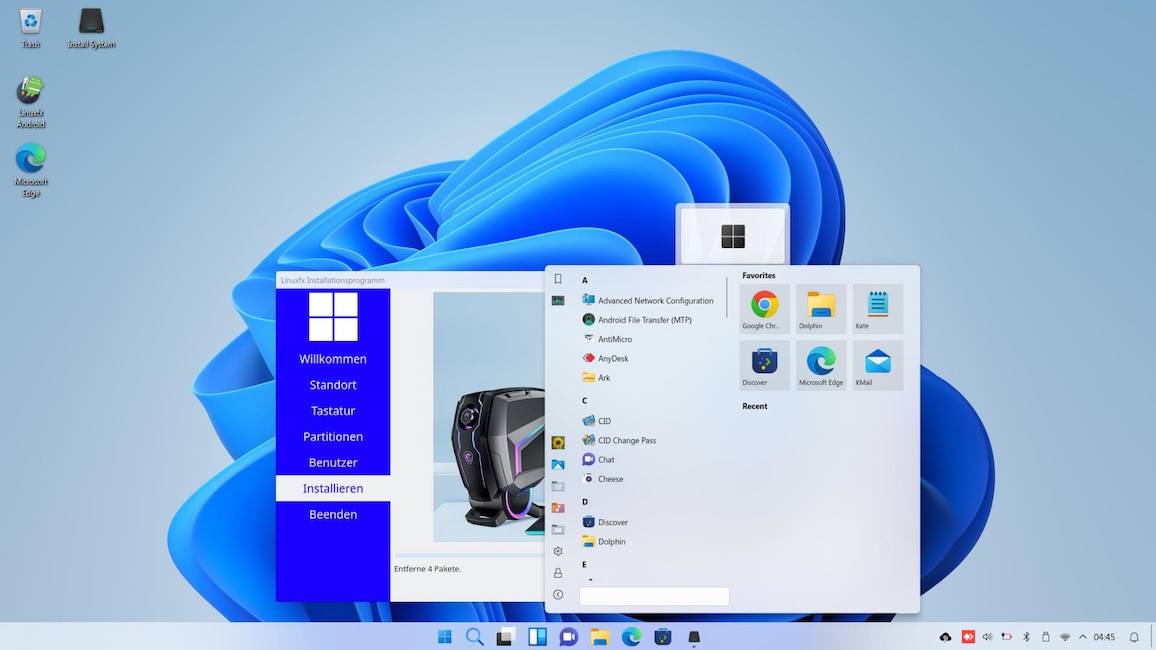The width and height of the screenshot is (1156, 650).
Task: Click the start menu search field
Action: click(x=654, y=595)
